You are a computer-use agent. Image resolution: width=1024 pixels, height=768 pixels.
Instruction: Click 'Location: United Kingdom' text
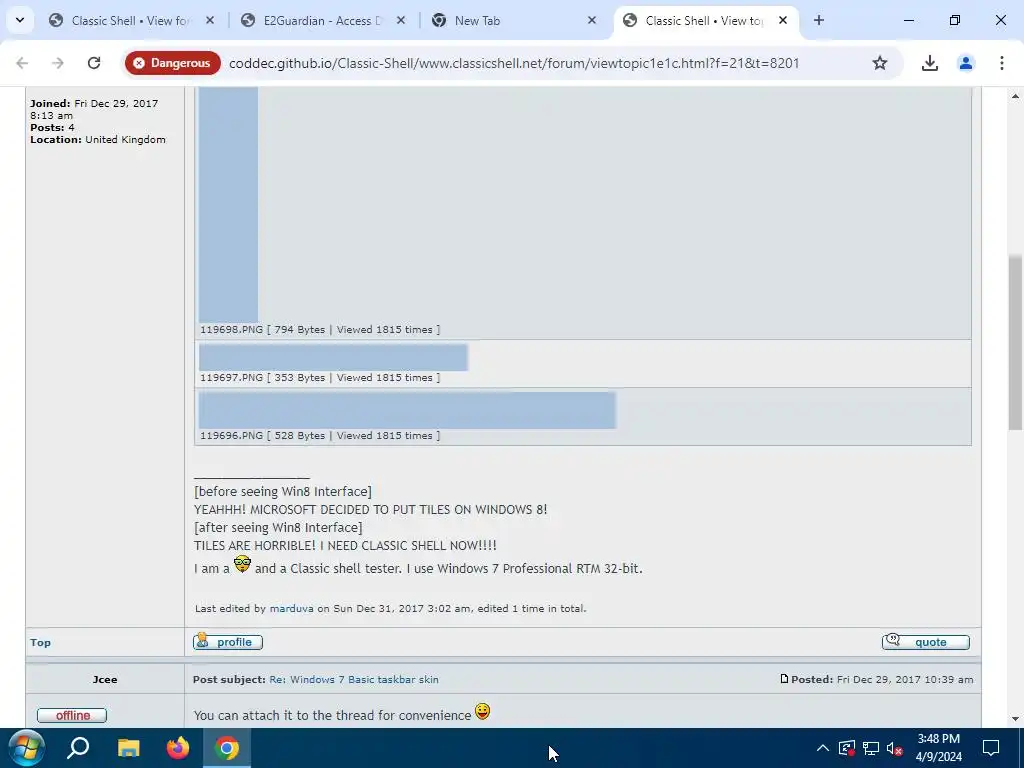coord(98,139)
